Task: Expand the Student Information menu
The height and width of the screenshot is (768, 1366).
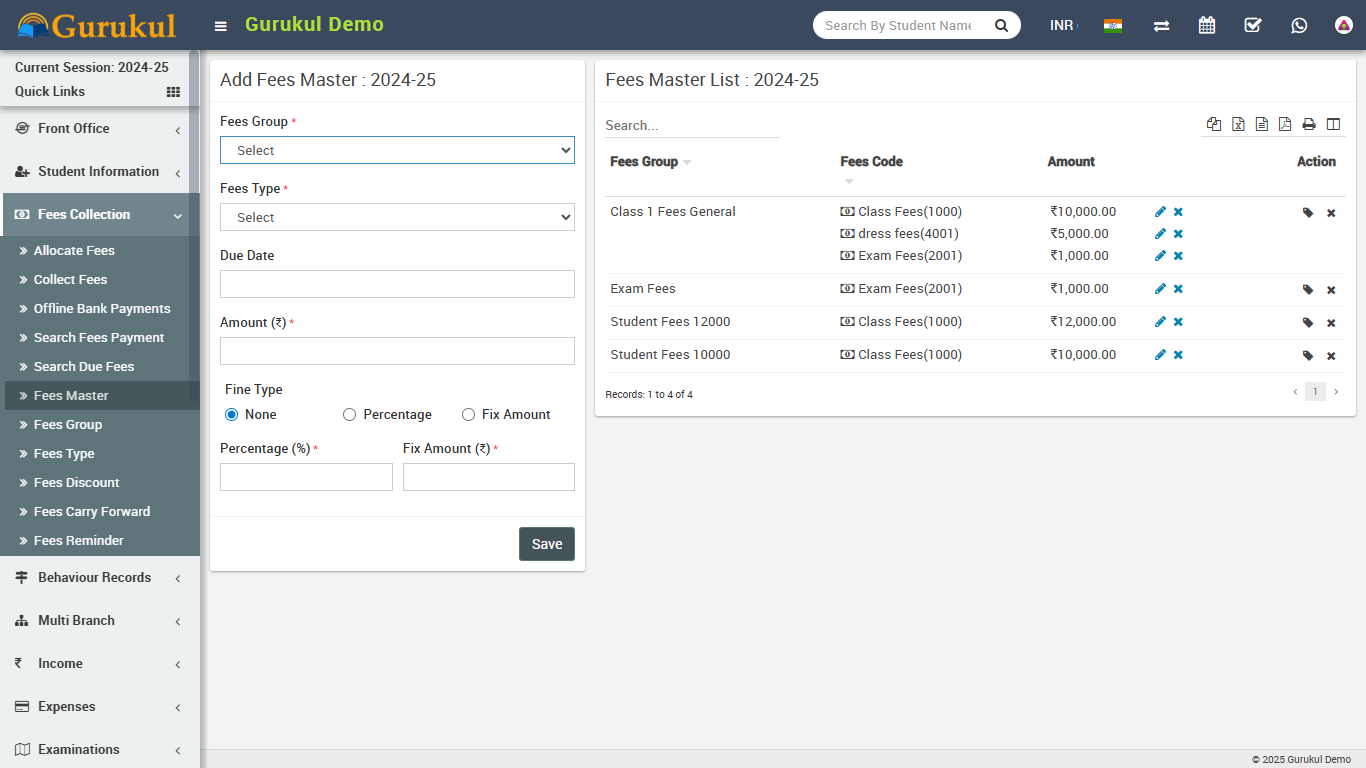Action: point(98,172)
